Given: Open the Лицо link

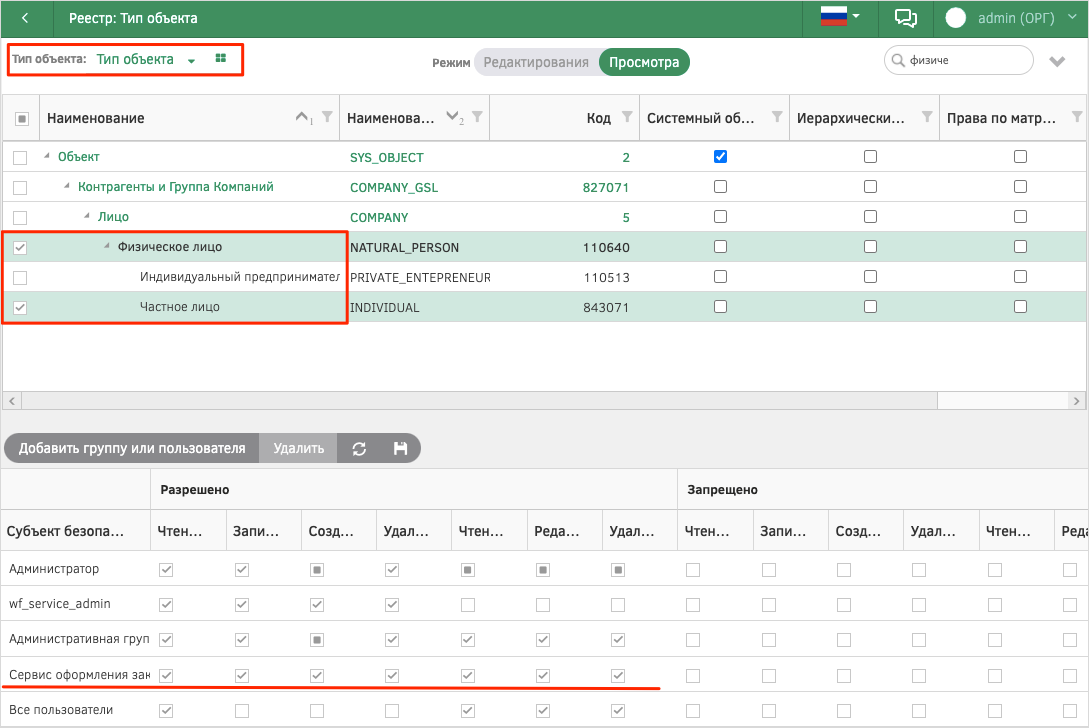Looking at the screenshot, I should 113,217.
